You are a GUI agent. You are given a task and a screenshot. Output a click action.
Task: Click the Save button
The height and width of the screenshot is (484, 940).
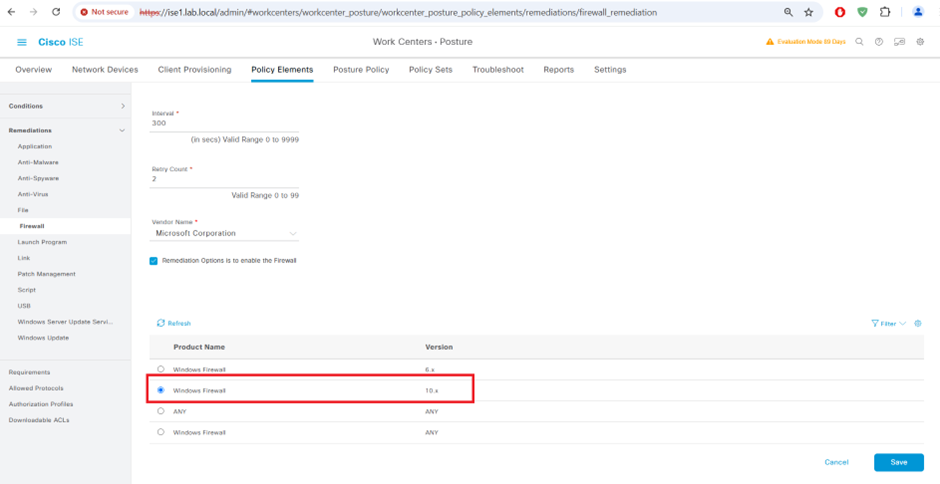tap(899, 462)
